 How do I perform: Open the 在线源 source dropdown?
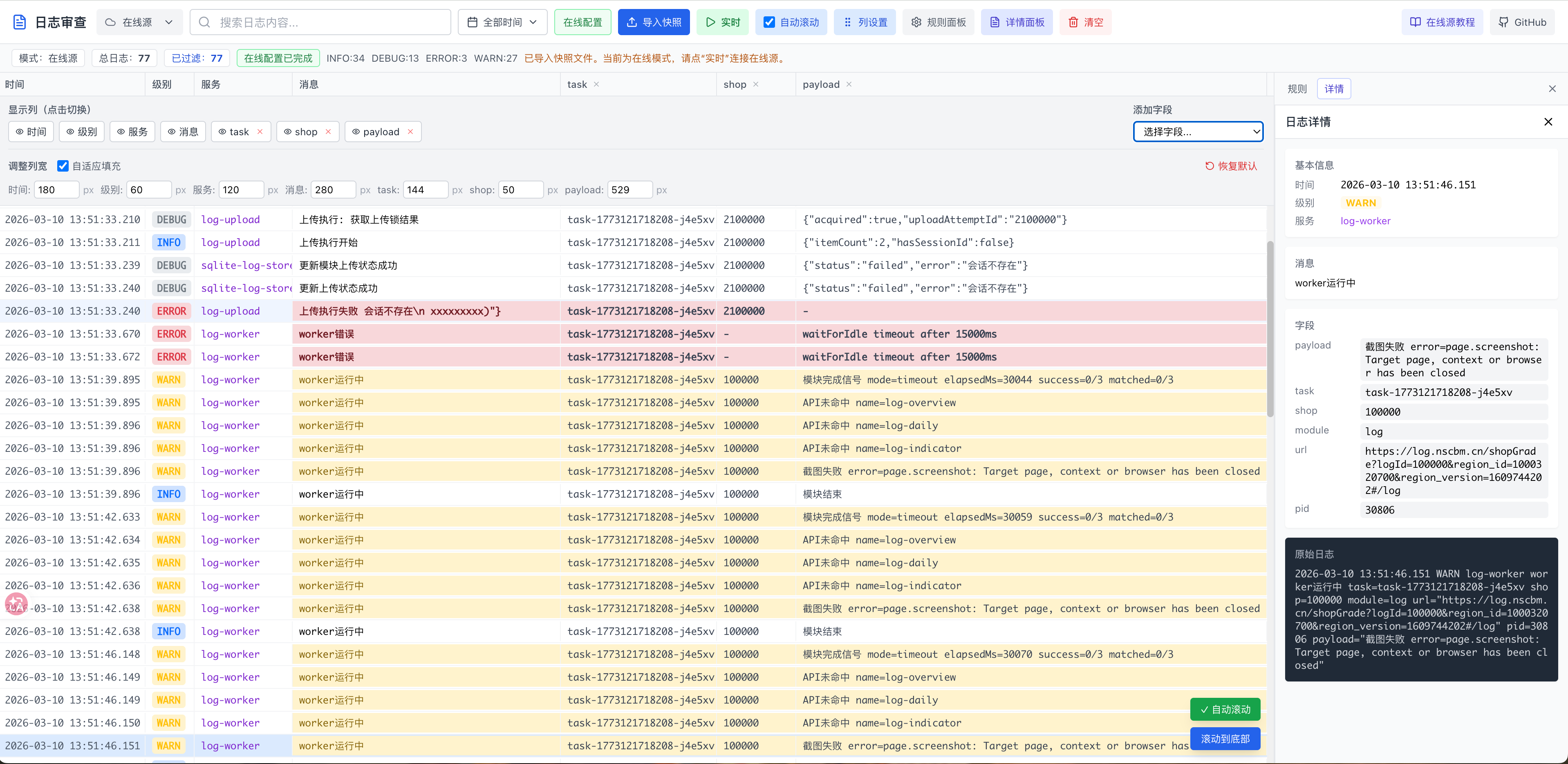(139, 22)
